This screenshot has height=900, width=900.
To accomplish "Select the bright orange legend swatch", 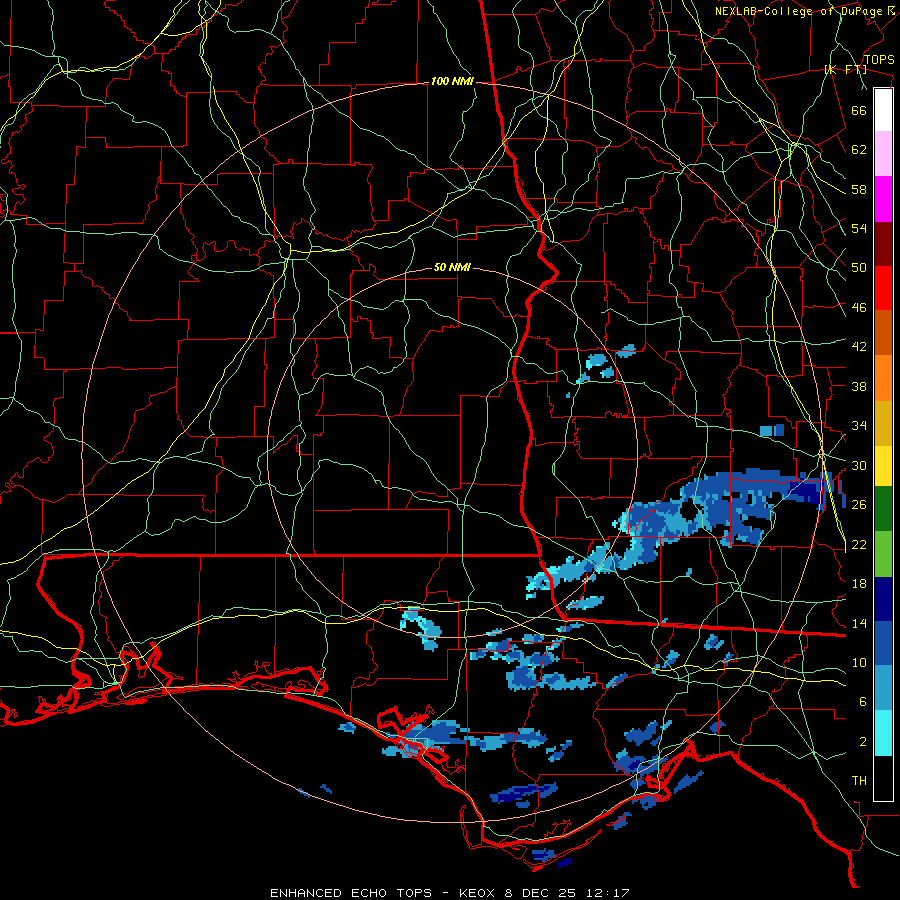I will (883, 378).
